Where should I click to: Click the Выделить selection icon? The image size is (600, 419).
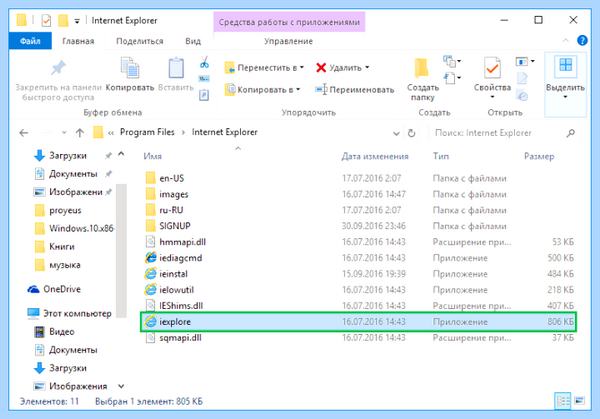click(565, 66)
